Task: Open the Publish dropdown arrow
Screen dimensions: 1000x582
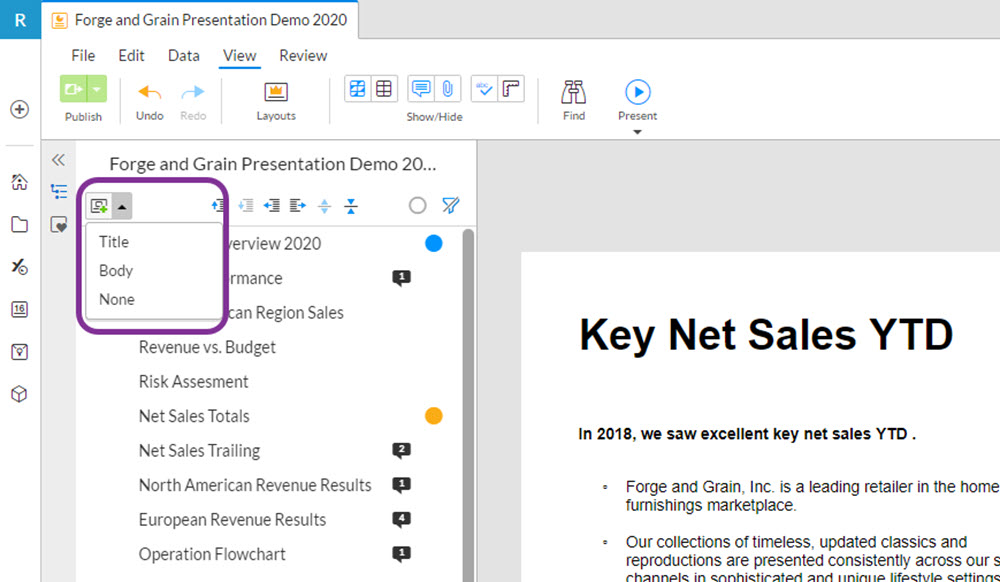Action: [96, 89]
